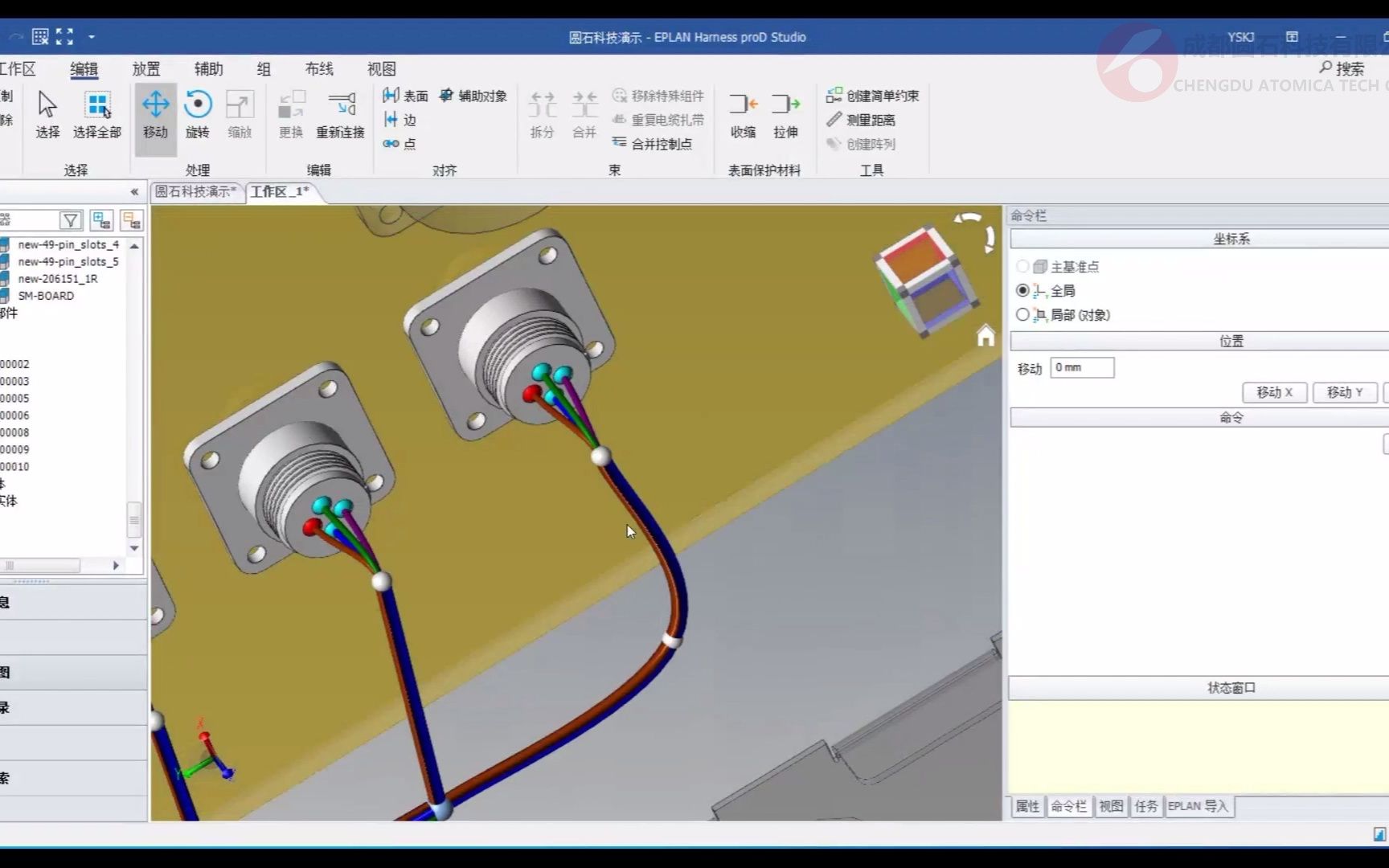Switch to the 布线 ribbon tab
The image size is (1389, 868).
click(x=318, y=69)
